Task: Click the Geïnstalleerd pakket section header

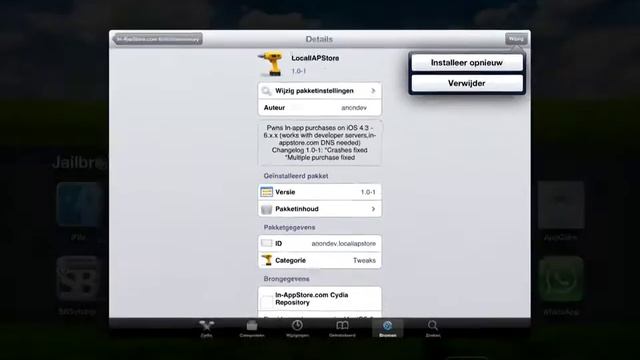Action: click(296, 176)
